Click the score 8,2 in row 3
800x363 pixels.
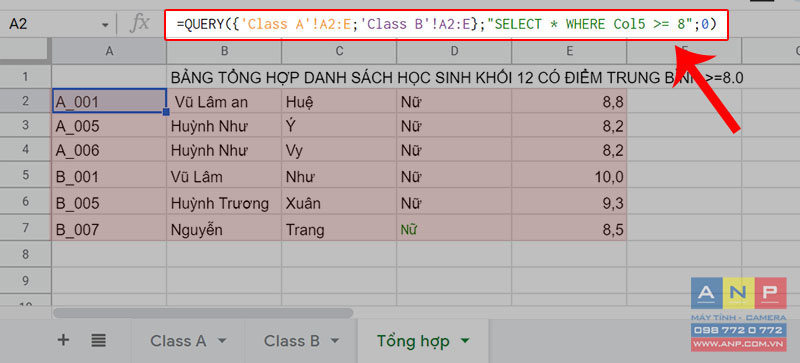pyautogui.click(x=569, y=126)
